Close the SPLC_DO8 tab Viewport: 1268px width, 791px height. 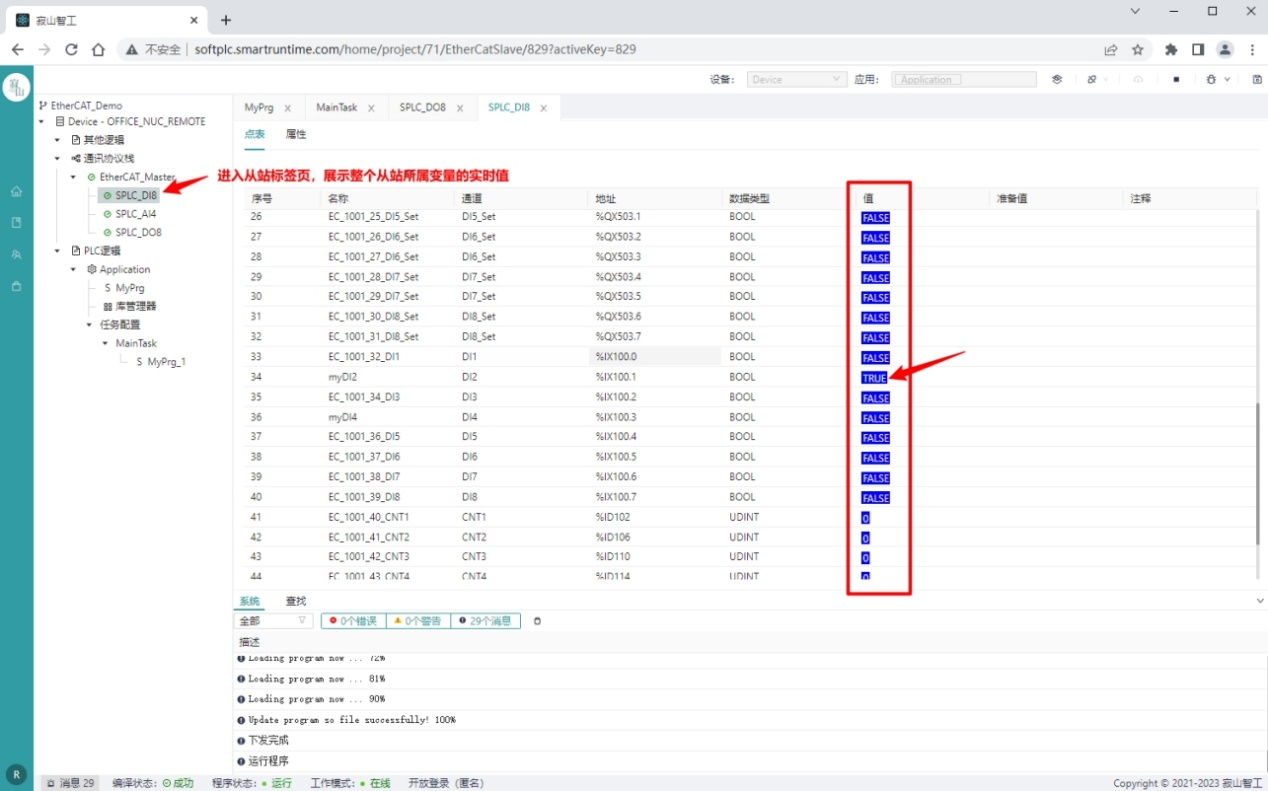click(460, 108)
